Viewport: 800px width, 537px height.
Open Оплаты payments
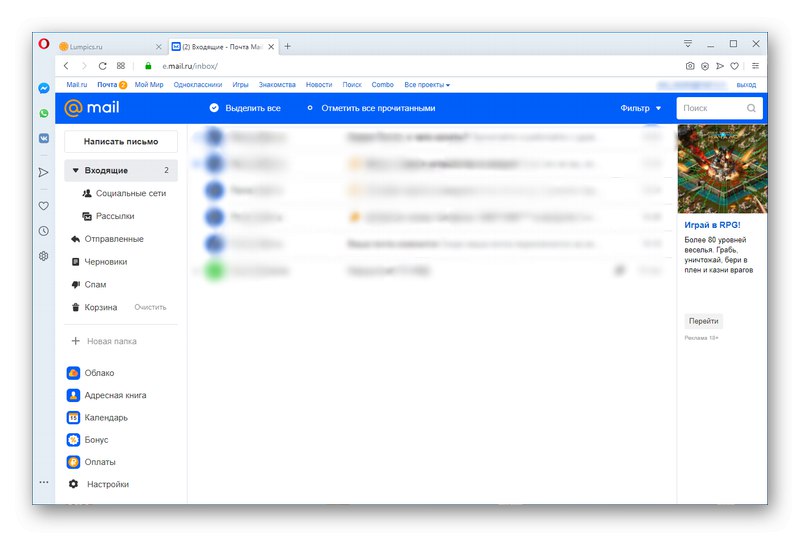tap(91, 462)
